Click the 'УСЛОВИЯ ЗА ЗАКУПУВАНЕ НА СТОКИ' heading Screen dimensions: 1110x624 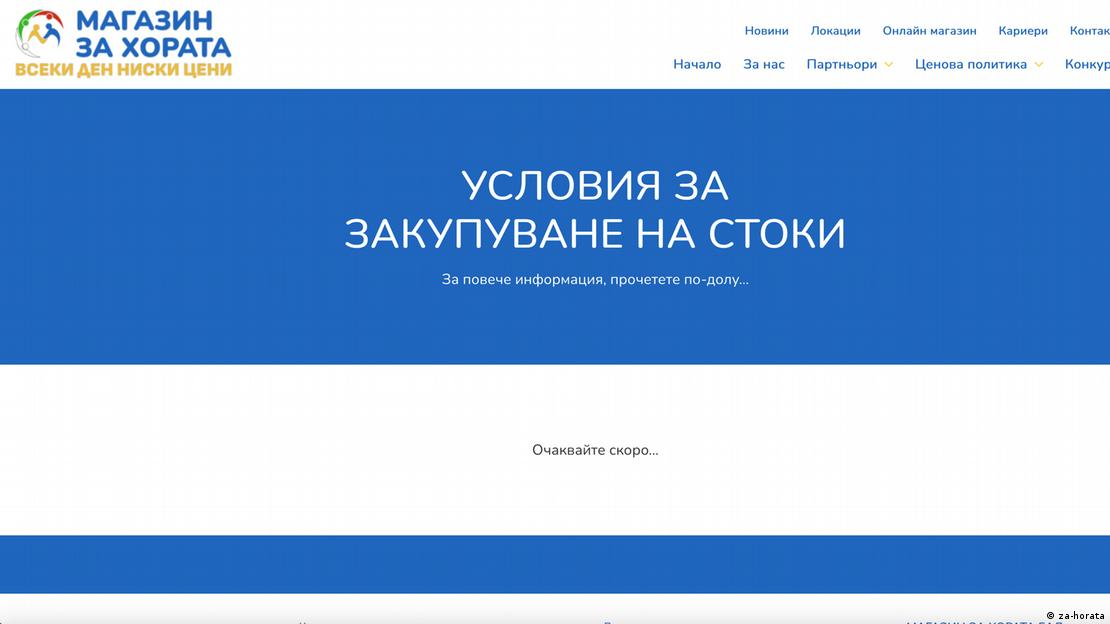595,210
